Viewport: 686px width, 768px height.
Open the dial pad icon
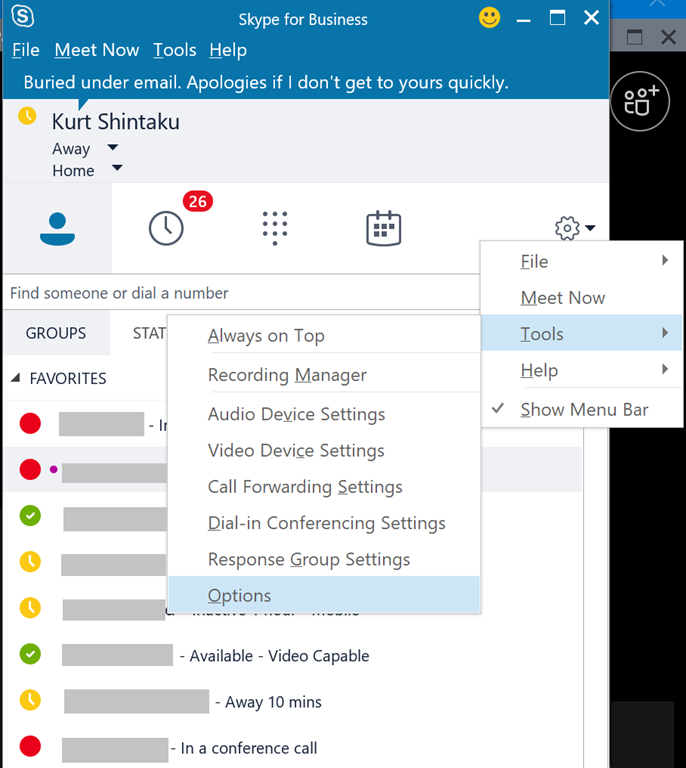pyautogui.click(x=275, y=228)
